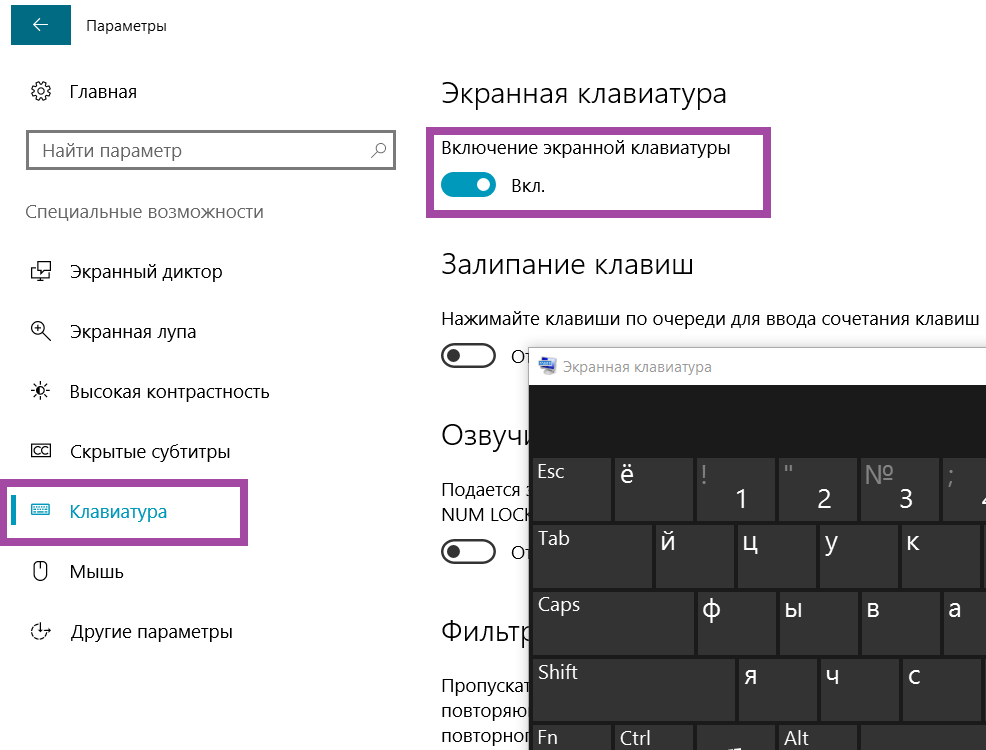The height and width of the screenshot is (750, 986).
Task: Click the Специальные возможности section label
Action: pos(145,212)
